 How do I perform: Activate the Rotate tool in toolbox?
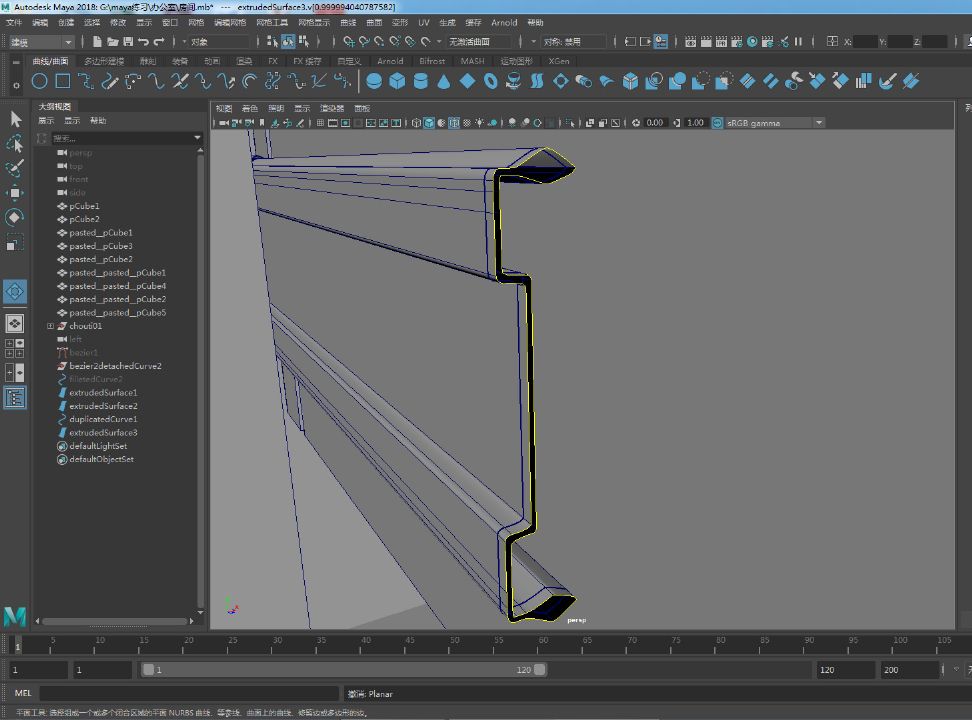[15, 217]
